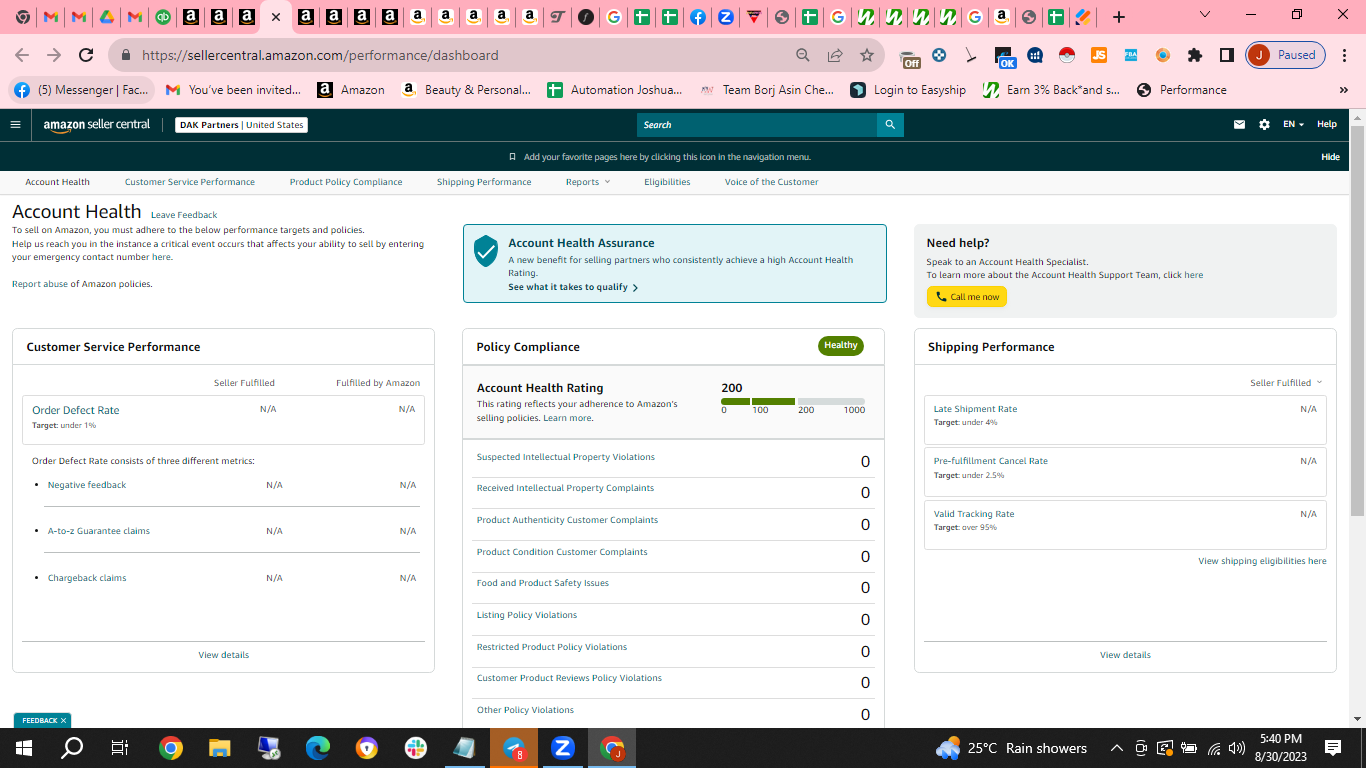Click the amazon seller central logo
Viewport: 1366px width, 768px height.
(97, 125)
